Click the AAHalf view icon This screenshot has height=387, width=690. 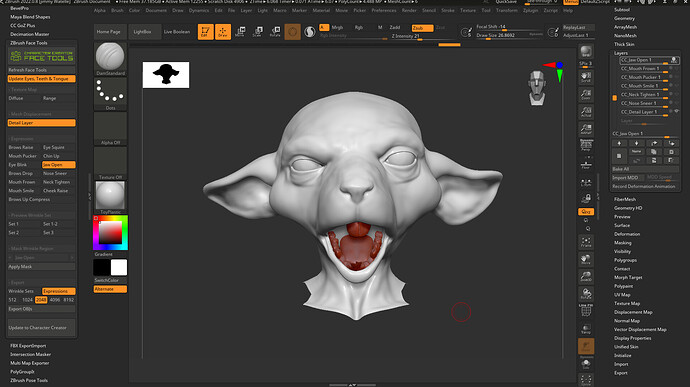click(x=586, y=129)
